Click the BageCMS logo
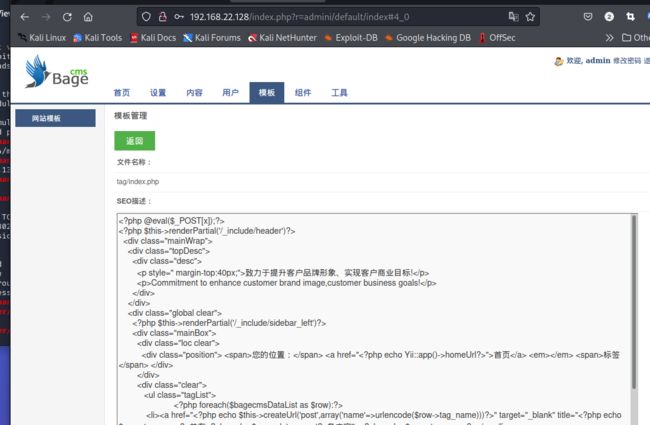 [x=56, y=72]
